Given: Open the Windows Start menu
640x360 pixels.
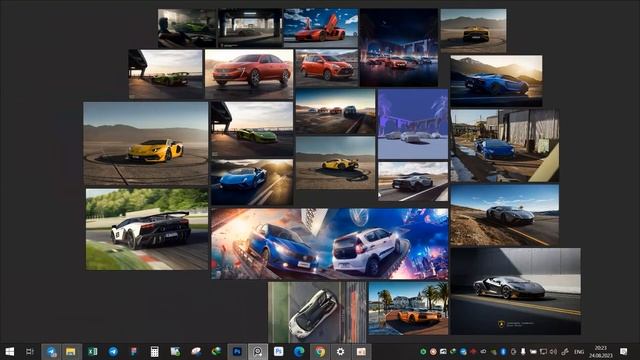Looking at the screenshot, I should 9,351.
